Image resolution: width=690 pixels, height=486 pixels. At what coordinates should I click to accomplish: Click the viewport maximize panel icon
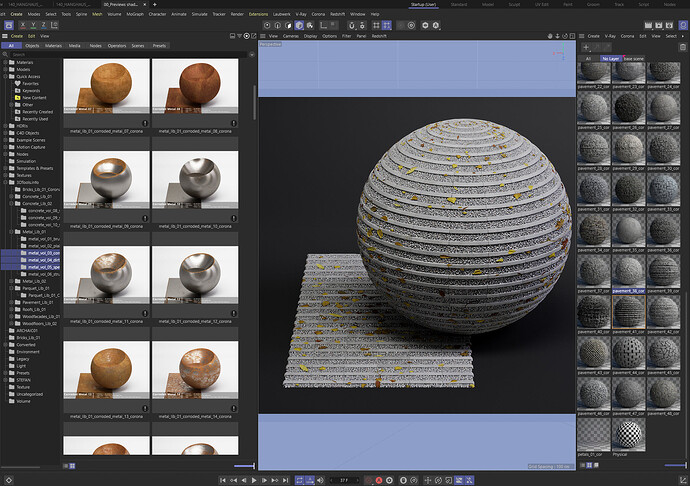point(573,36)
